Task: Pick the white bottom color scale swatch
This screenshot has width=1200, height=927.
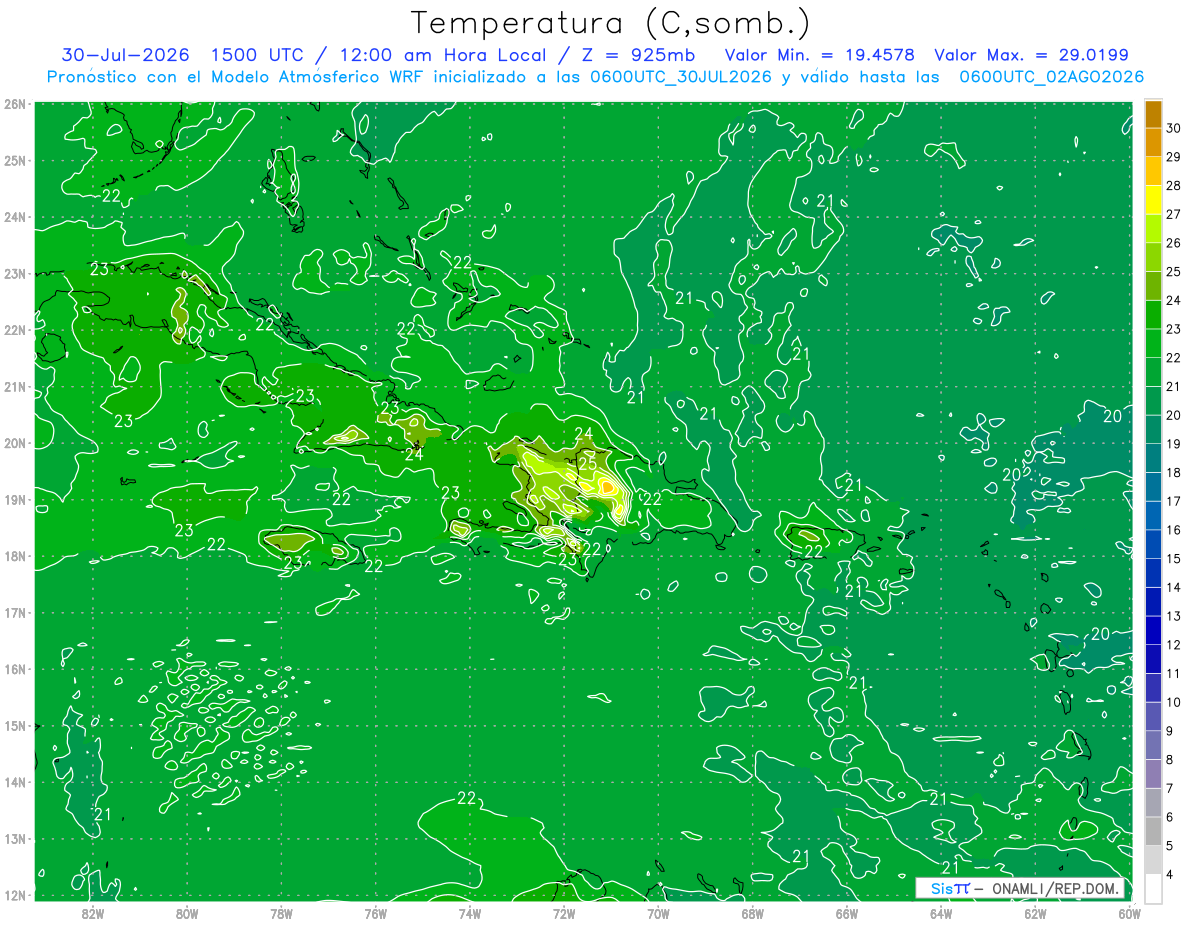Action: tap(1153, 887)
